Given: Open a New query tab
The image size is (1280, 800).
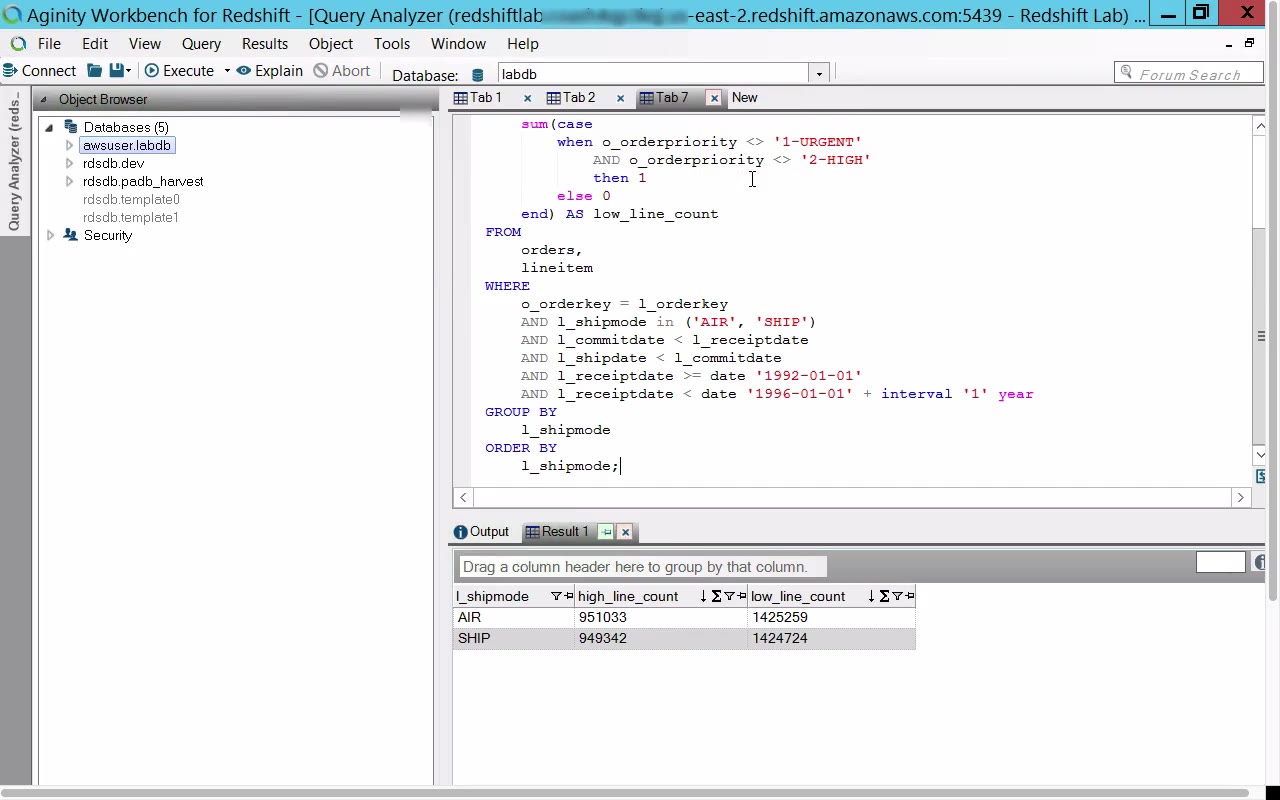Looking at the screenshot, I should pyautogui.click(x=744, y=98).
